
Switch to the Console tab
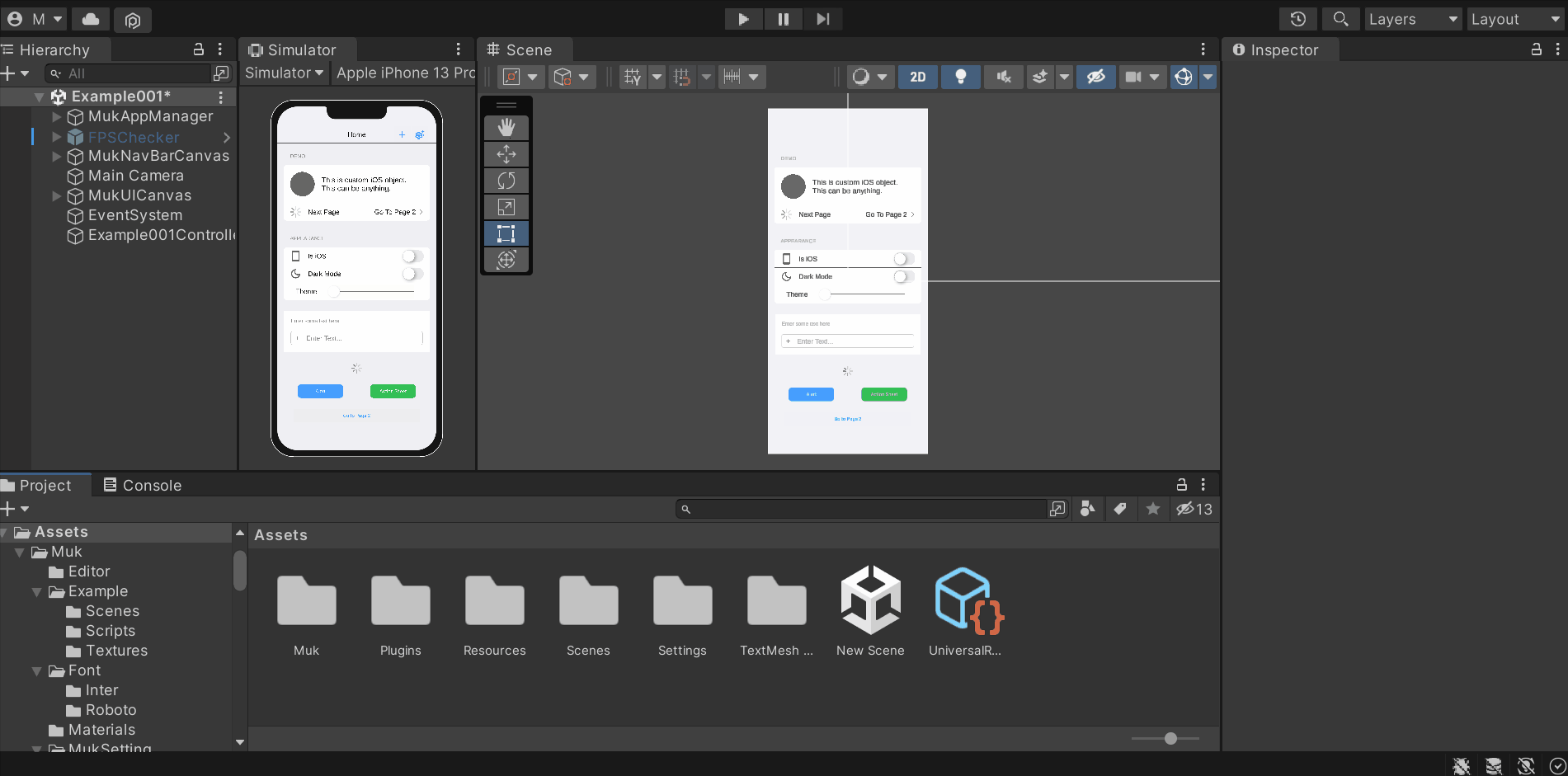(142, 485)
